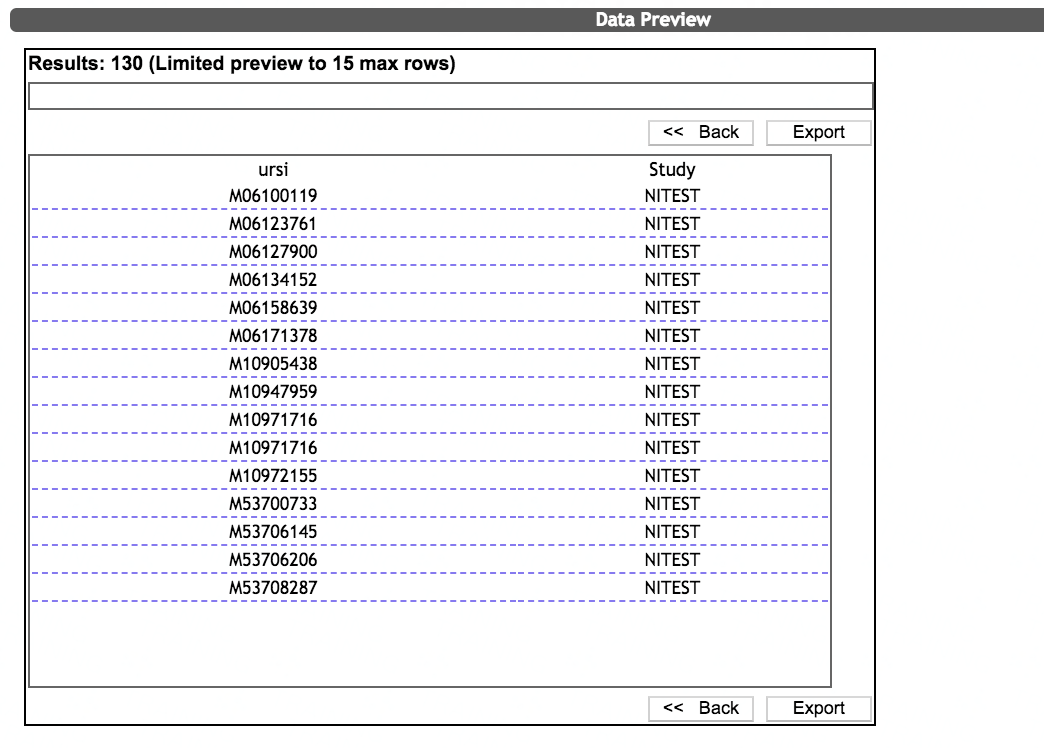Focus the empty input field under Results
The image size is (1044, 748).
450,96
